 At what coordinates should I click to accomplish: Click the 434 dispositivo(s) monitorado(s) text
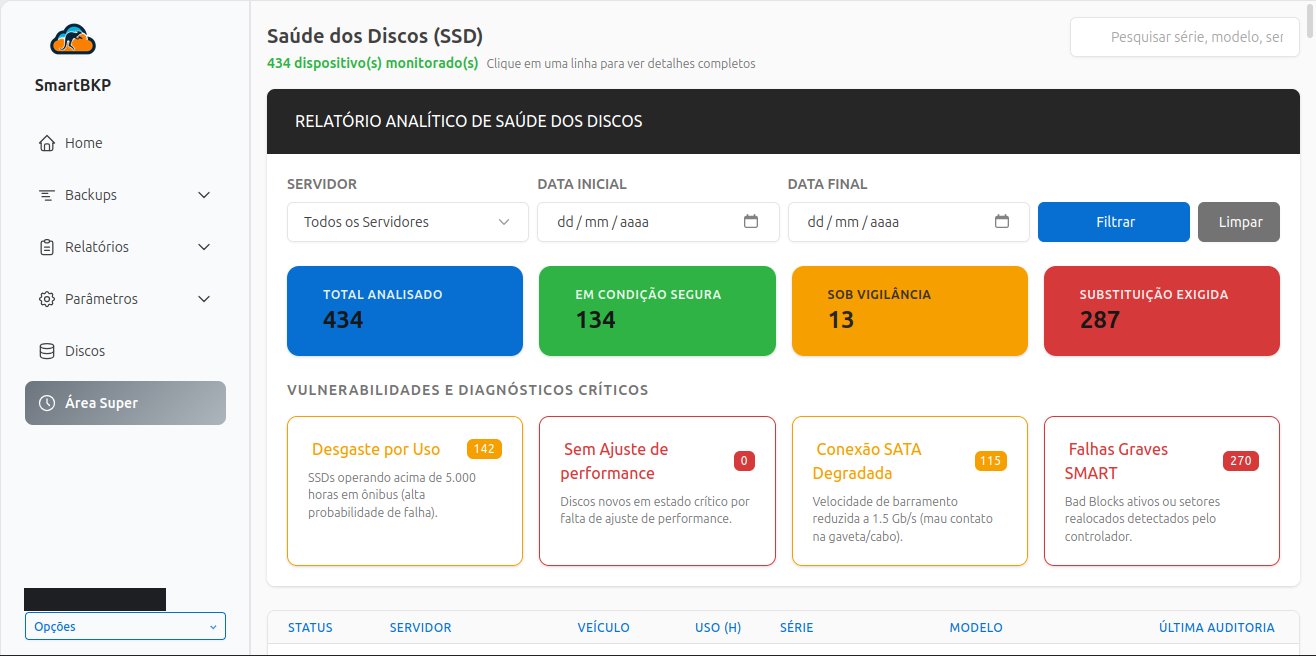373,63
